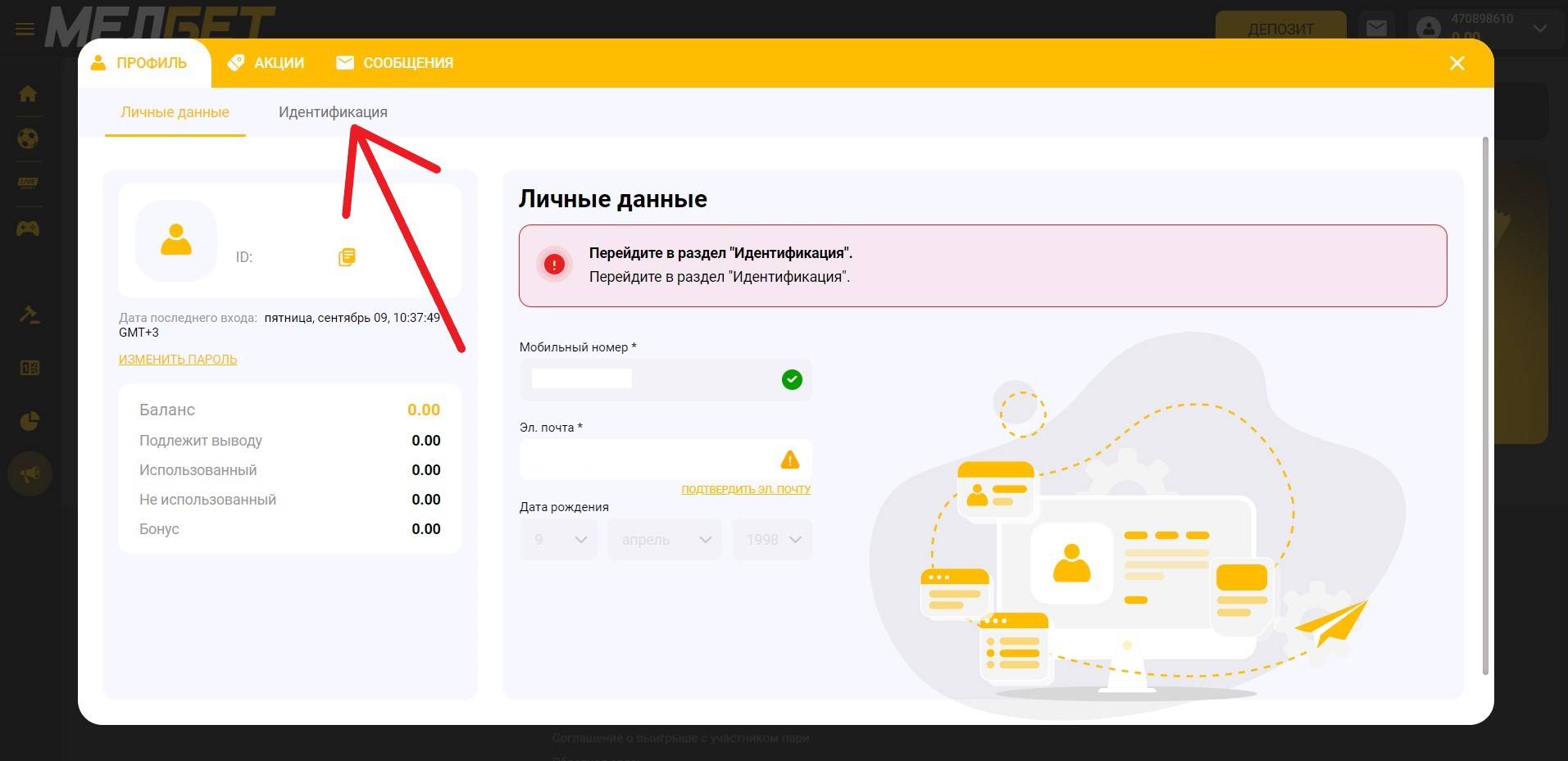The image size is (1568, 761).
Task: Open the birth day dropdown showing 9
Action: coord(559,540)
